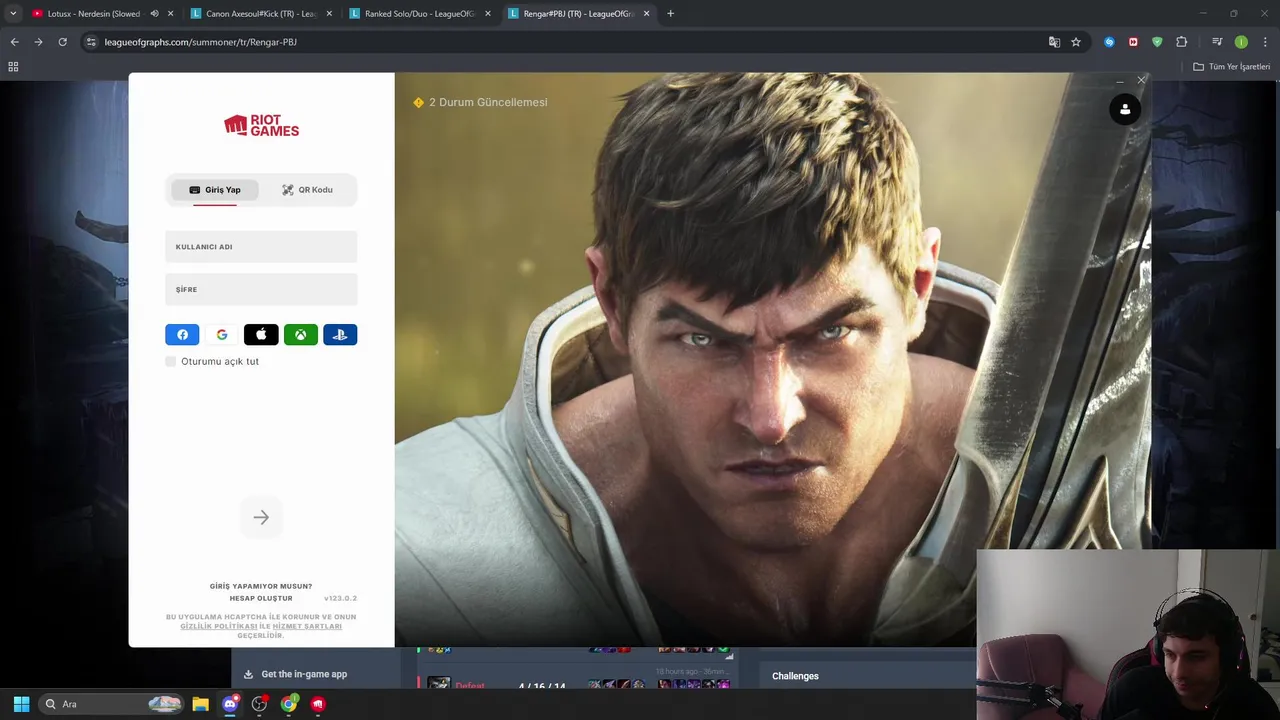Open the Riot client account icon
This screenshot has height=720, width=1280.
(x=1125, y=109)
